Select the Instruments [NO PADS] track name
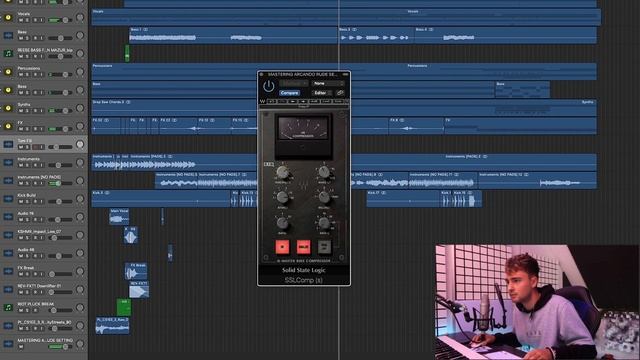The width and height of the screenshot is (640, 360). click(40, 177)
